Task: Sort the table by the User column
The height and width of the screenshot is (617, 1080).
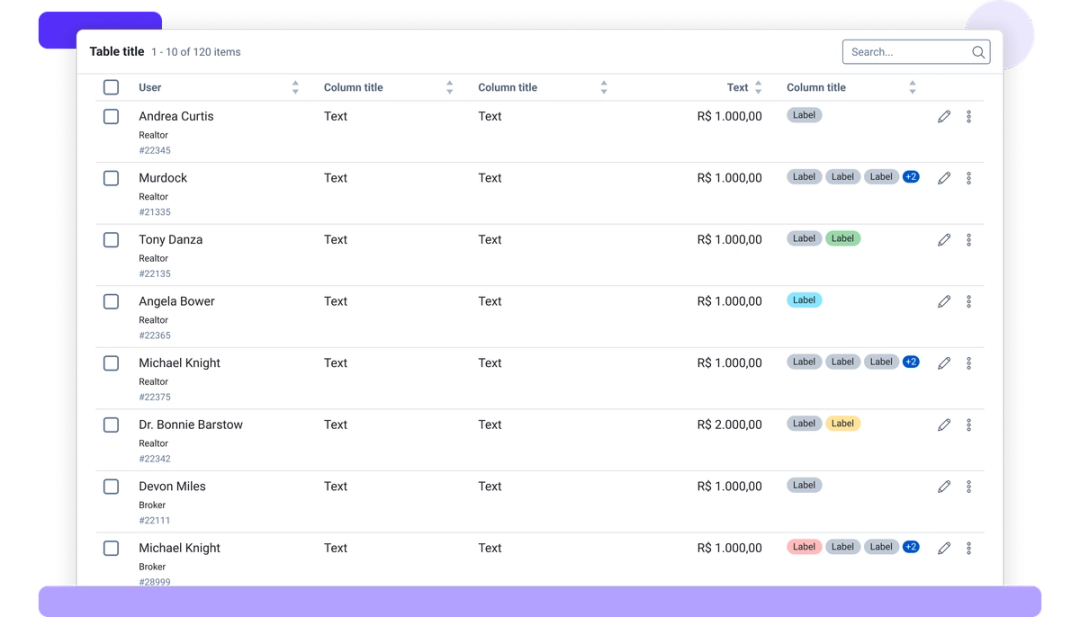Action: coord(295,87)
